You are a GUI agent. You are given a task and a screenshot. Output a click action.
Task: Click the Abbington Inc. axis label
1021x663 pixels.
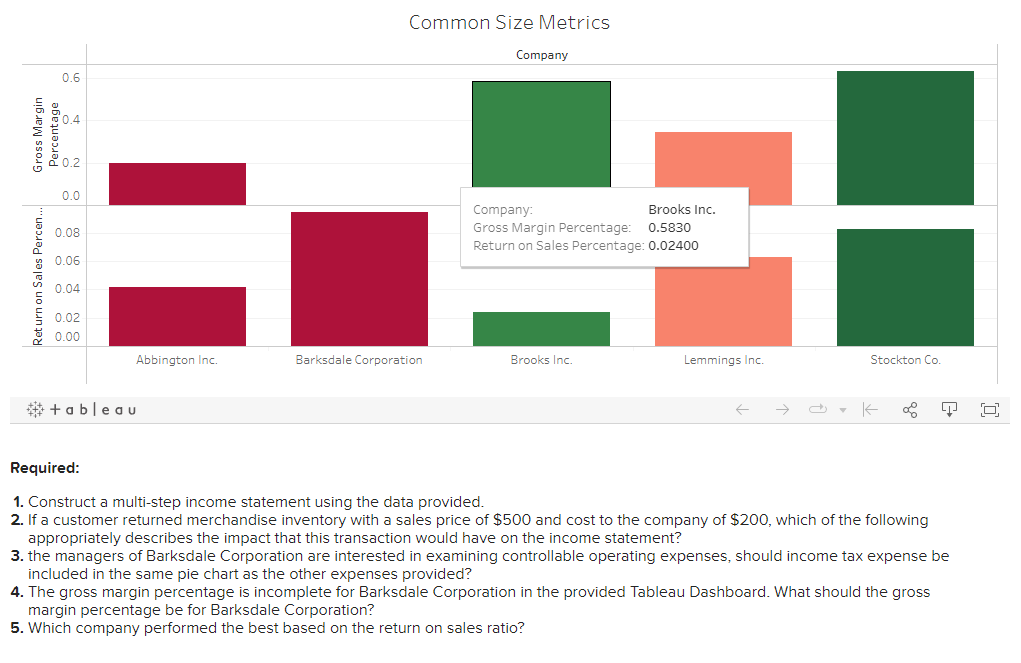176,359
